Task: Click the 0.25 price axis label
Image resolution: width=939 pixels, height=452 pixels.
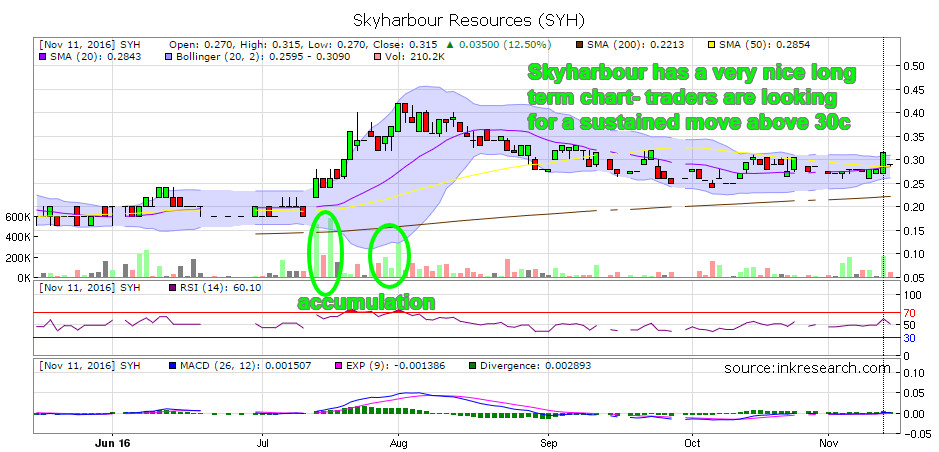Action: tap(913, 184)
